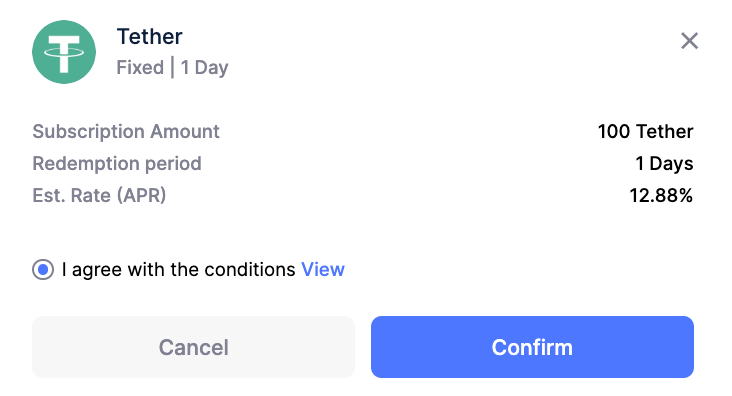
Task: Click the APR abbreviation in rate label
Action: tap(141, 196)
